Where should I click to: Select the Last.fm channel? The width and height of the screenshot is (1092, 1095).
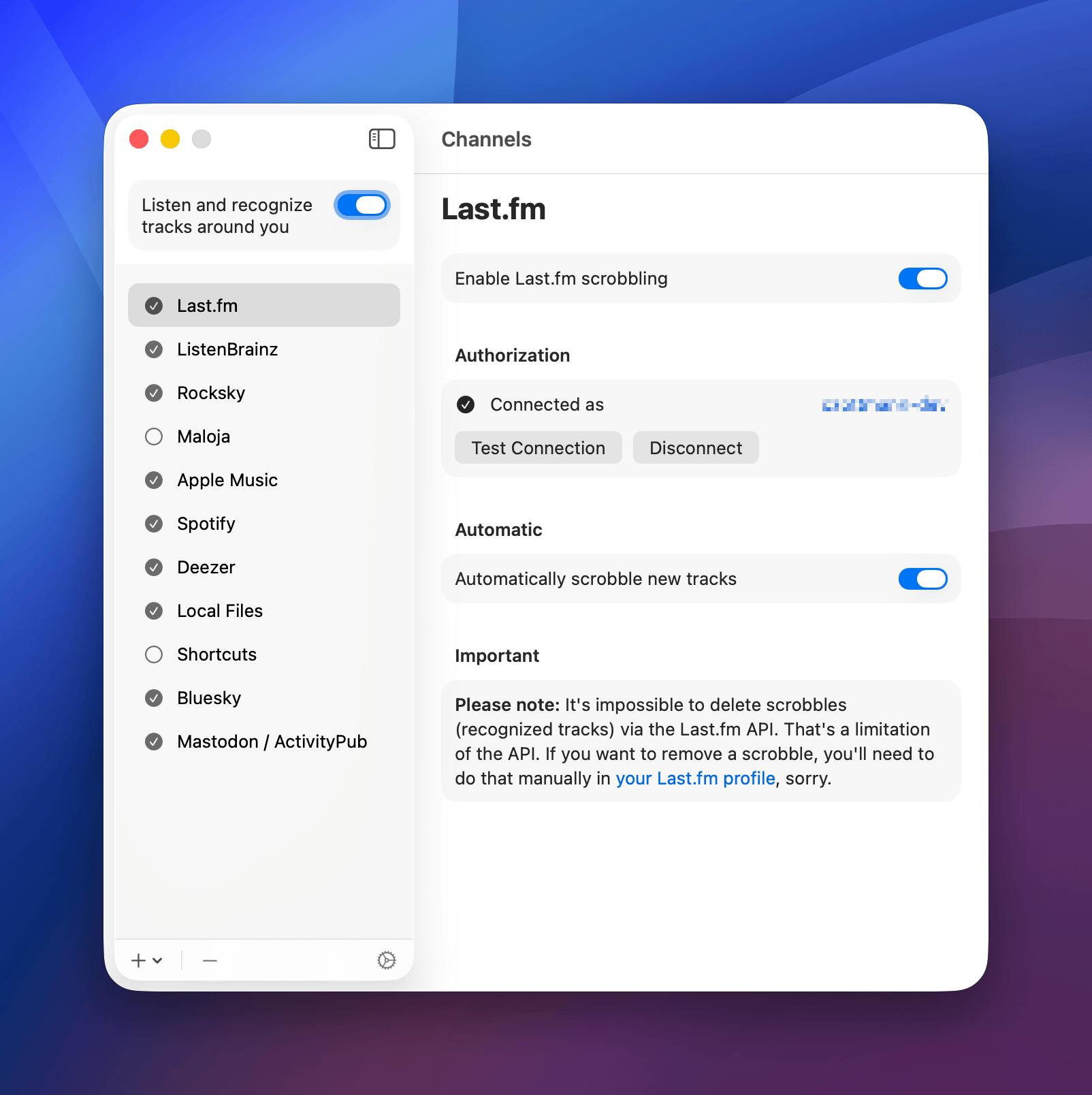pyautogui.click(x=264, y=305)
